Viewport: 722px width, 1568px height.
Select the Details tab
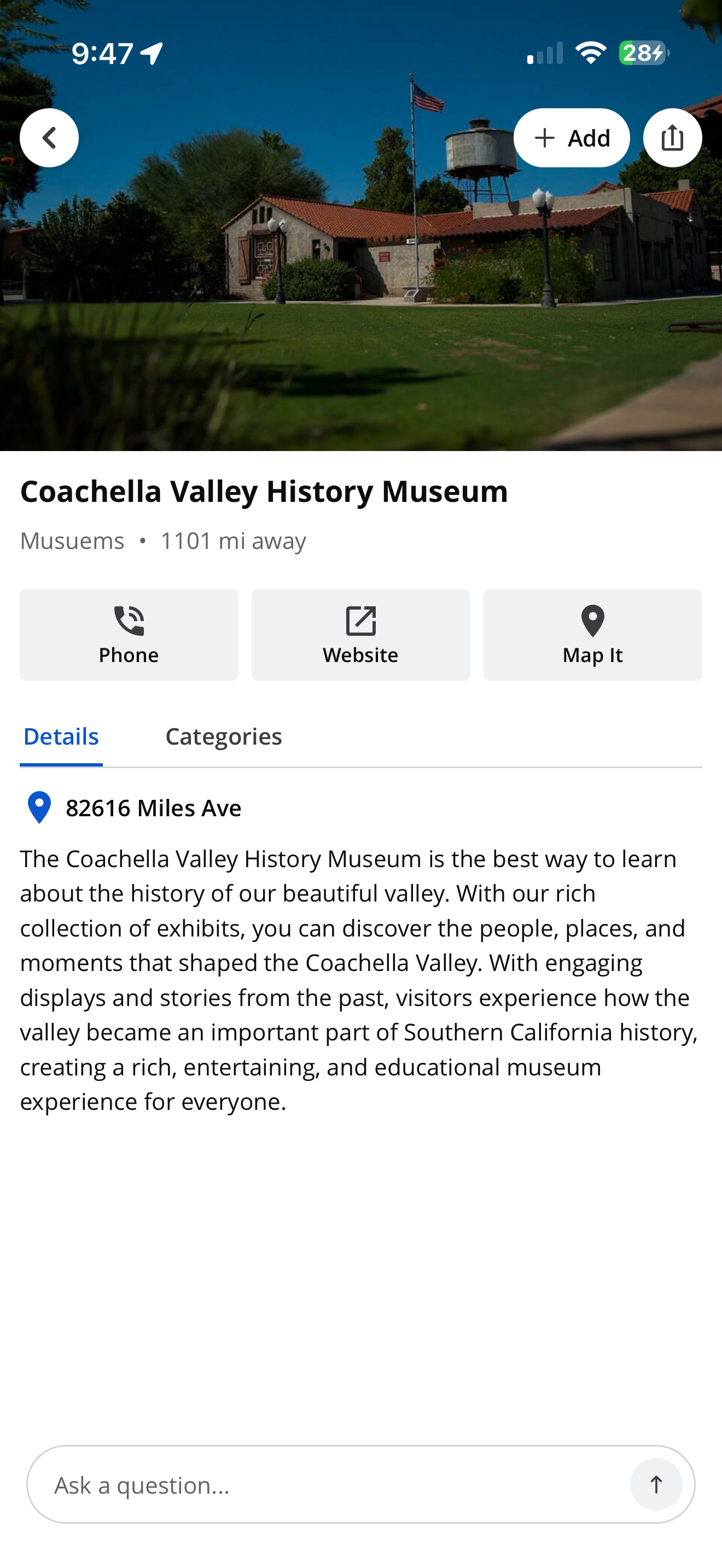click(61, 736)
